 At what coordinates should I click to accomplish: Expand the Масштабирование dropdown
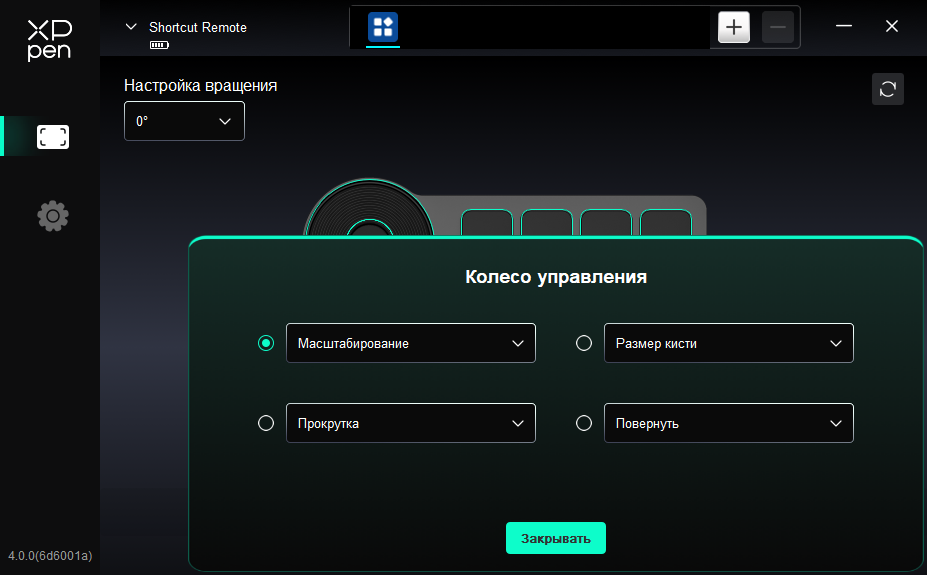point(411,343)
